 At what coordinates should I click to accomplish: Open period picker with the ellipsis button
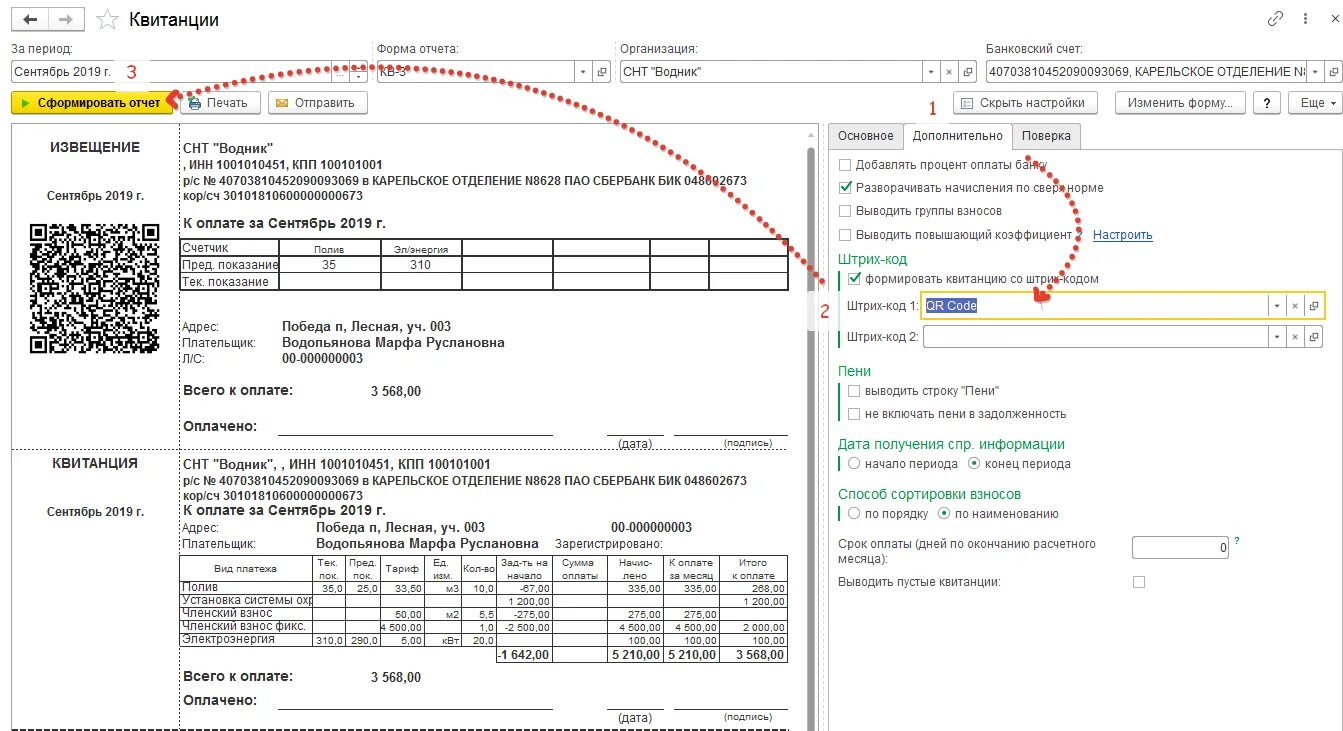340,72
